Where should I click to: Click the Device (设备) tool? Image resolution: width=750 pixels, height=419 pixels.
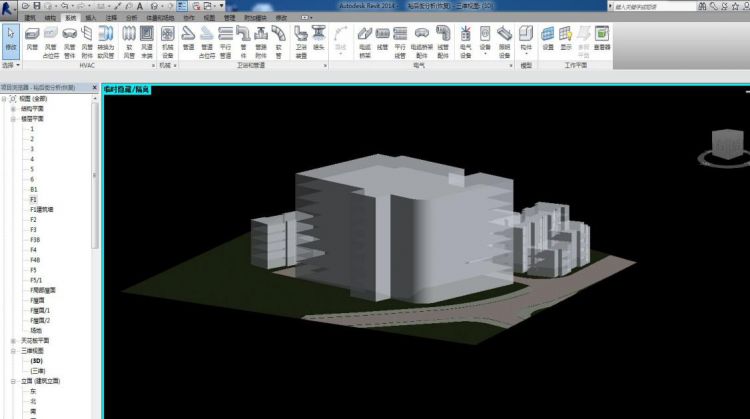tap(485, 40)
